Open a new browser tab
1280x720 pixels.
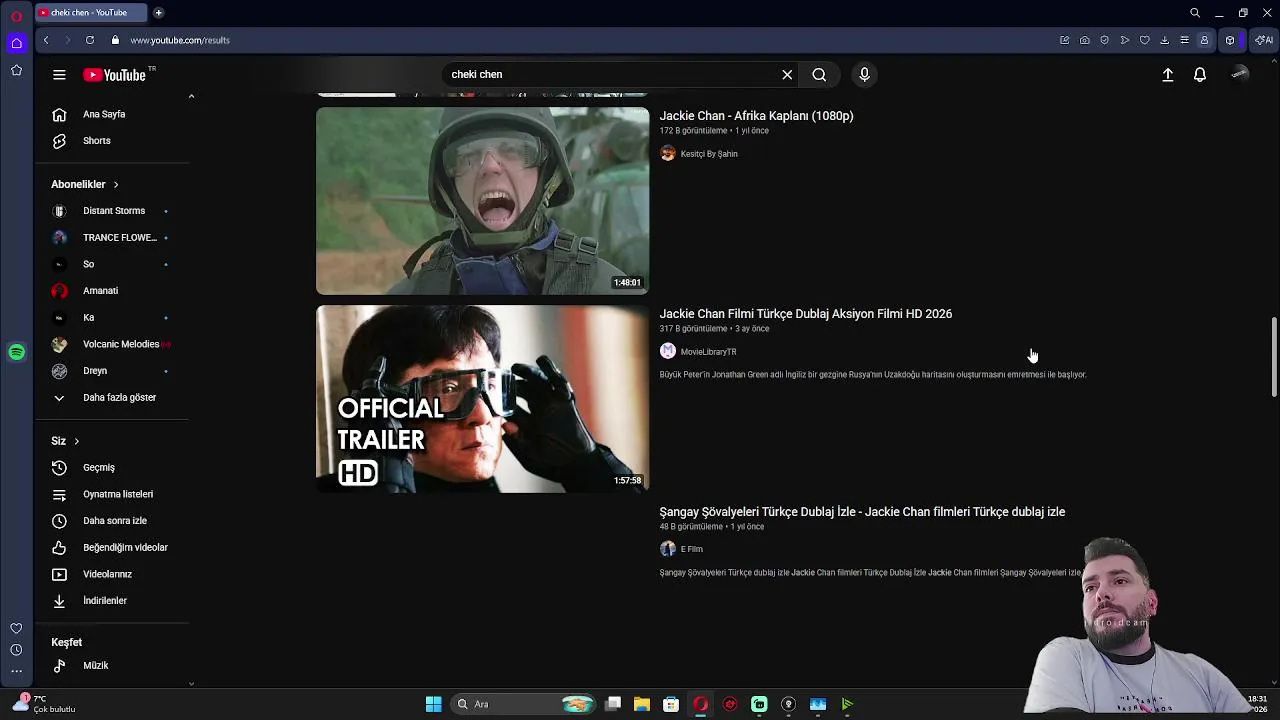click(x=158, y=13)
